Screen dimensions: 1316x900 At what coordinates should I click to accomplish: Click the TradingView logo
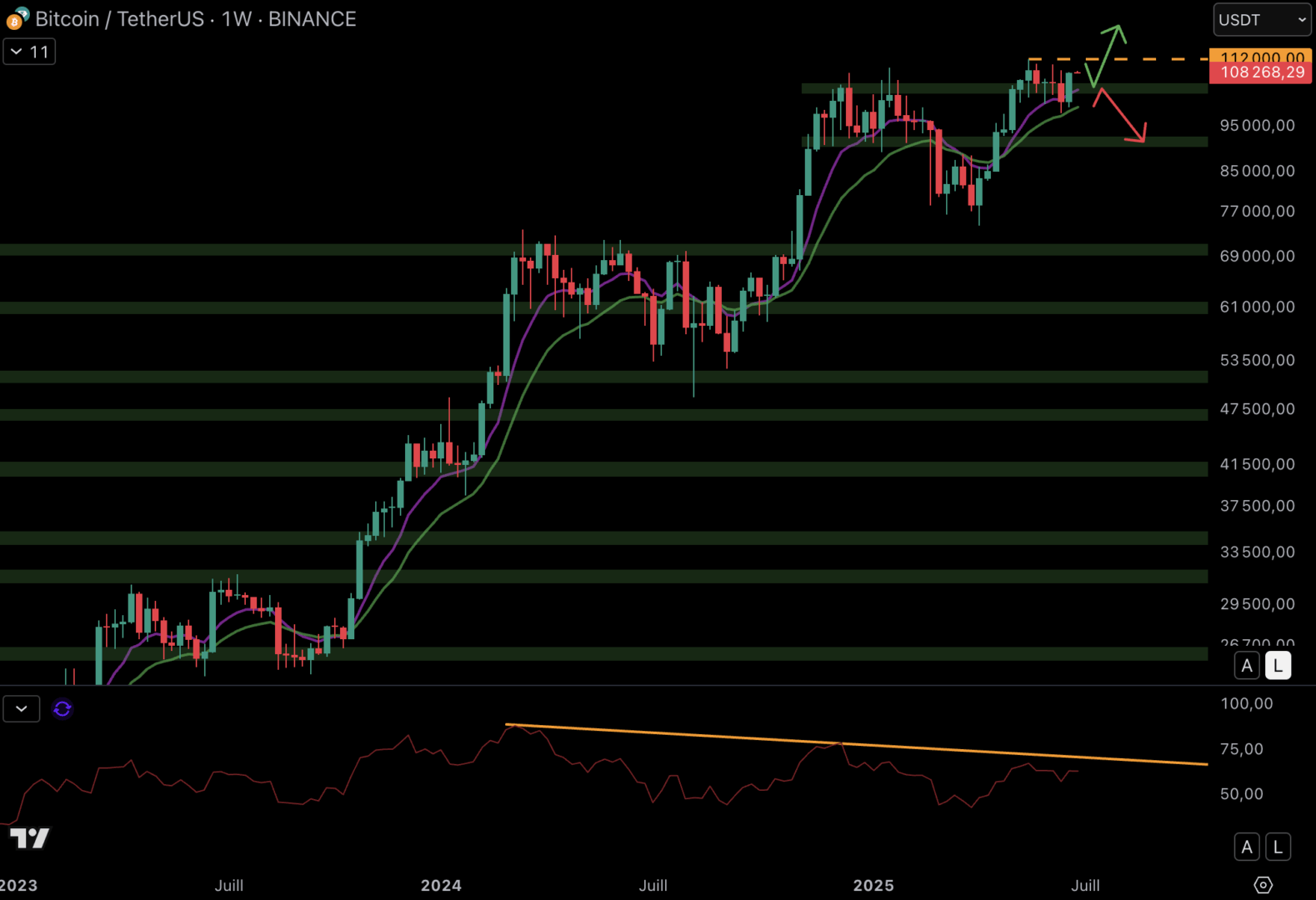pyautogui.click(x=30, y=838)
